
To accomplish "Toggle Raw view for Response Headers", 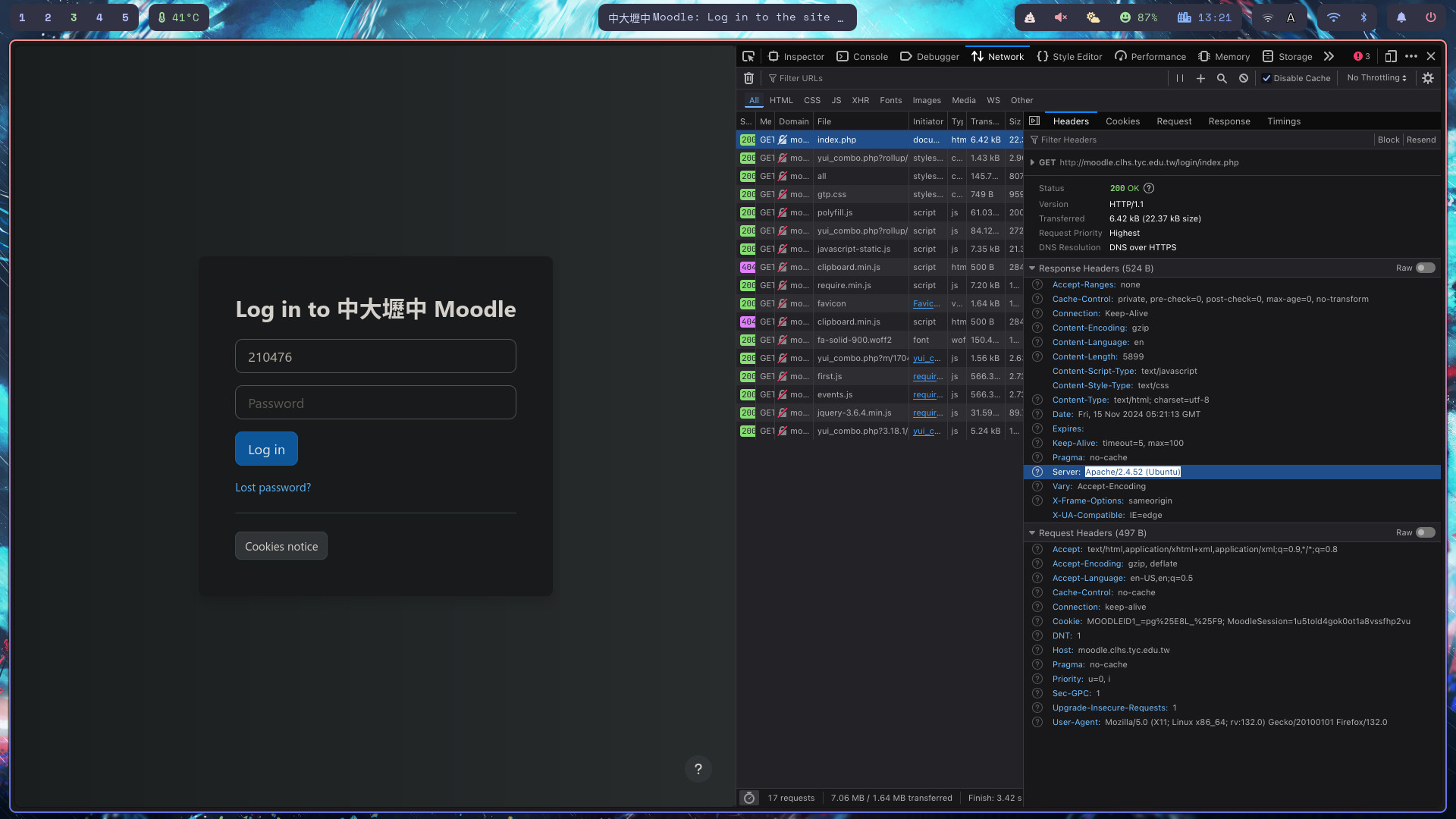I will pyautogui.click(x=1426, y=268).
